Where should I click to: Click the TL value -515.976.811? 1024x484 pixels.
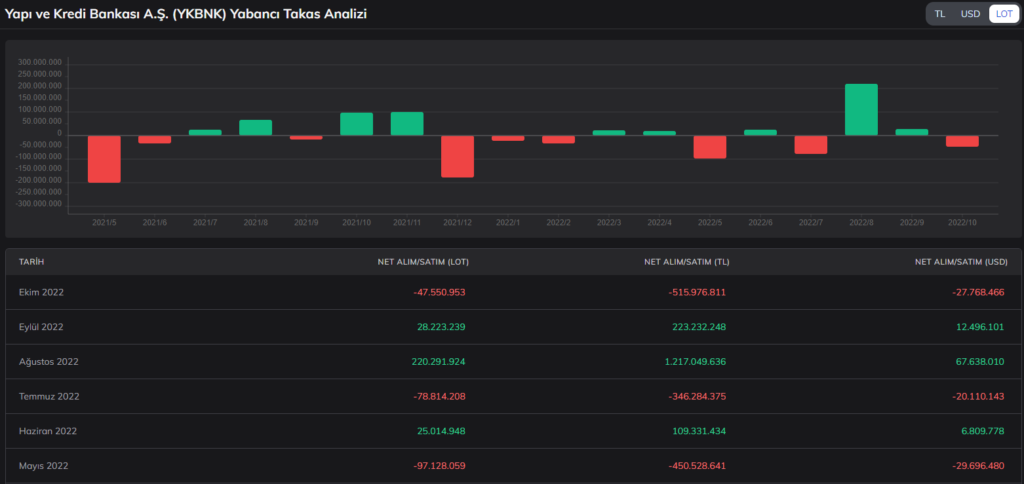697,292
